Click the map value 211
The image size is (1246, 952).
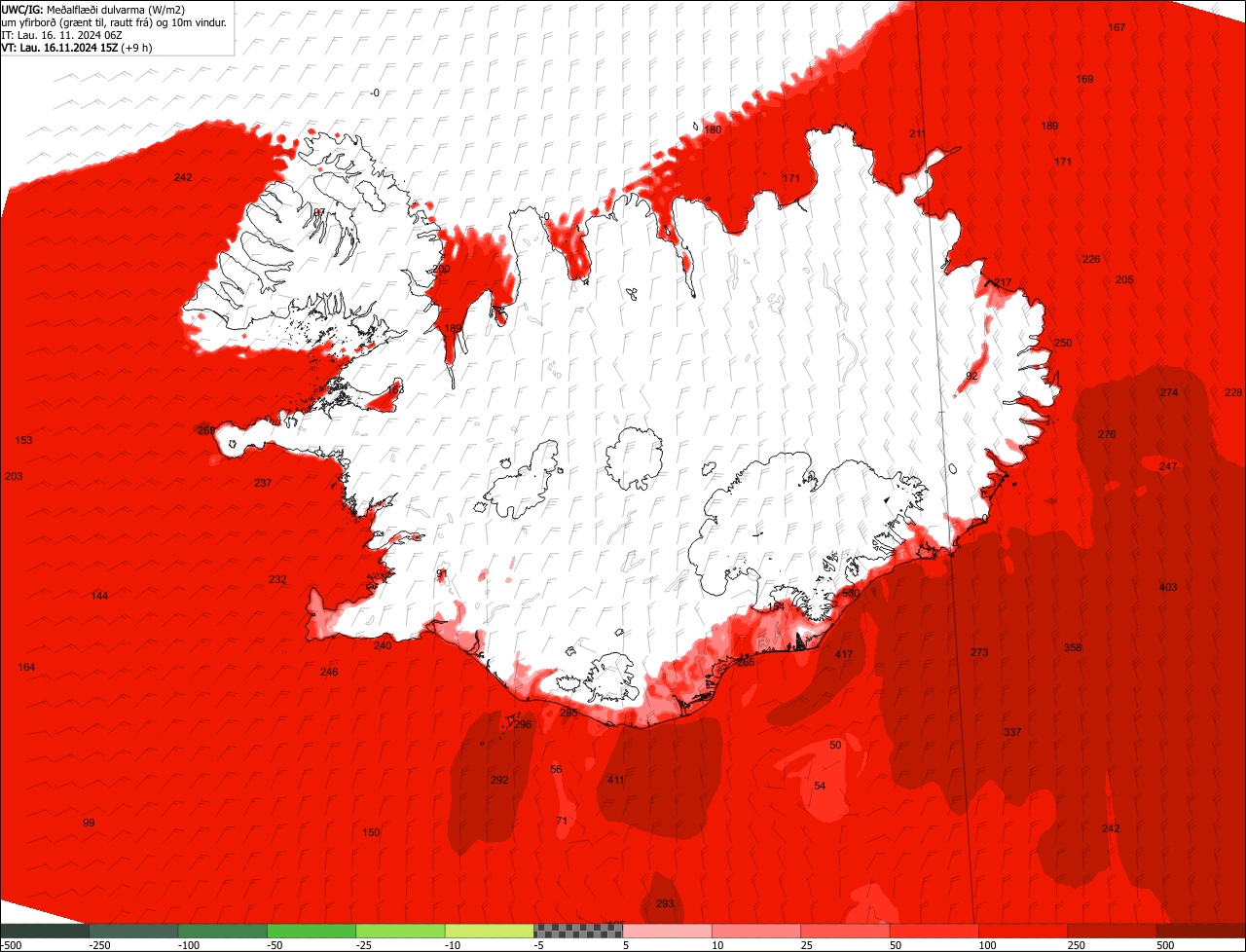(918, 133)
